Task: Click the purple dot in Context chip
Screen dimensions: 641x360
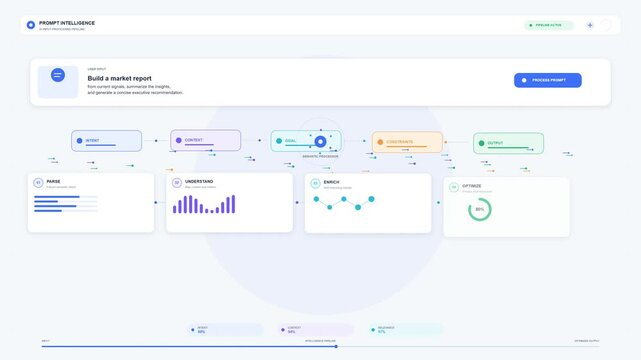Action: [x=179, y=140]
